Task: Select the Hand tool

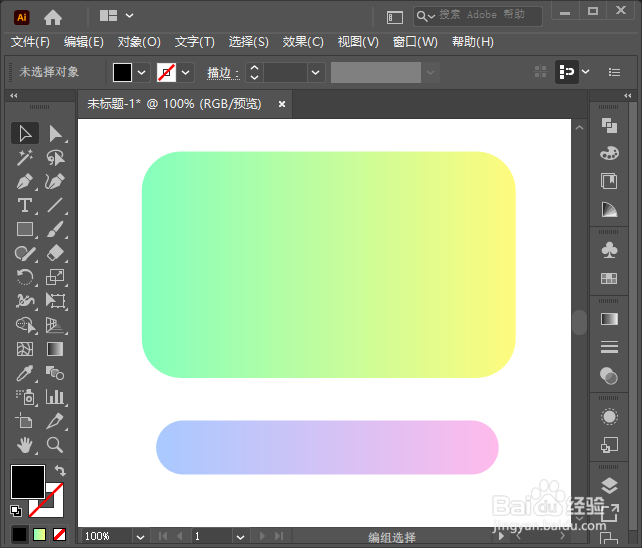Action: point(25,445)
